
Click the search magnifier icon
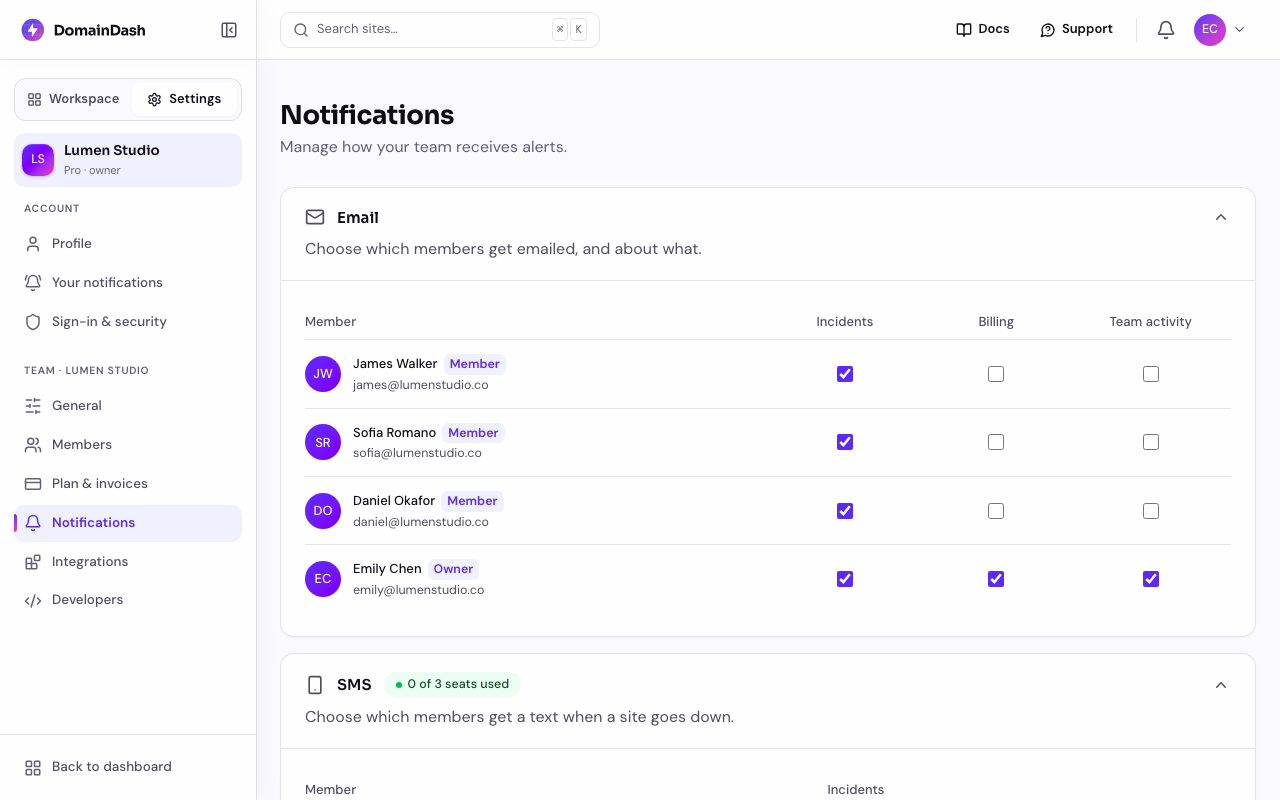301,30
